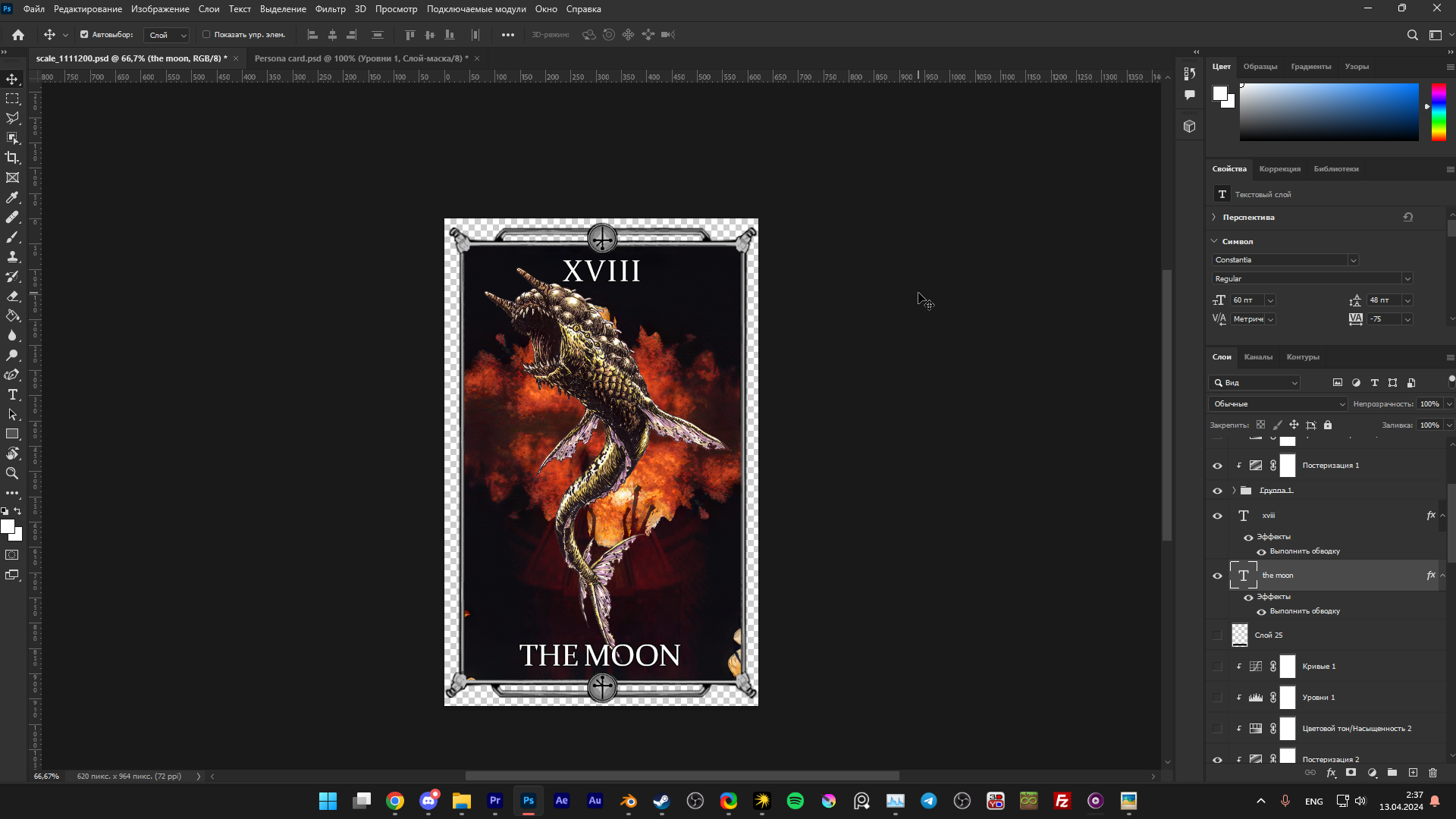Create new adjustment layer
Image resolution: width=1456 pixels, height=819 pixels.
[1372, 773]
